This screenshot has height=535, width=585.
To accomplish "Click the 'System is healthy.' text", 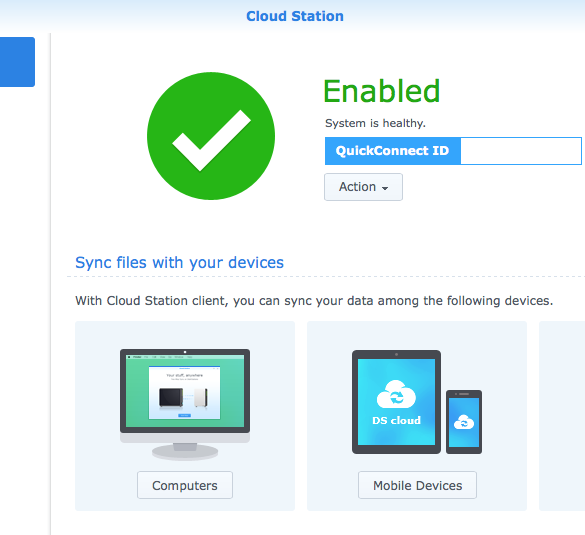I will point(375,123).
